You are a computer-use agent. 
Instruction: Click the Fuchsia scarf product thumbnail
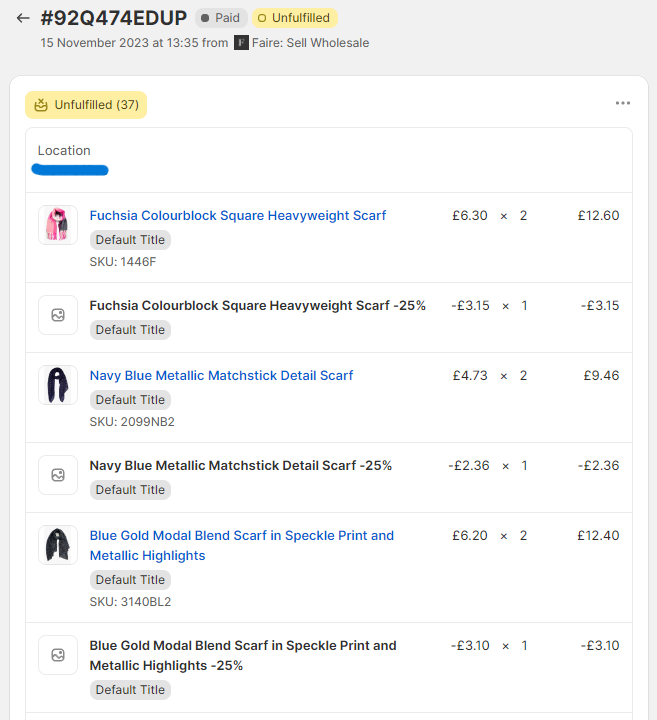coord(58,225)
